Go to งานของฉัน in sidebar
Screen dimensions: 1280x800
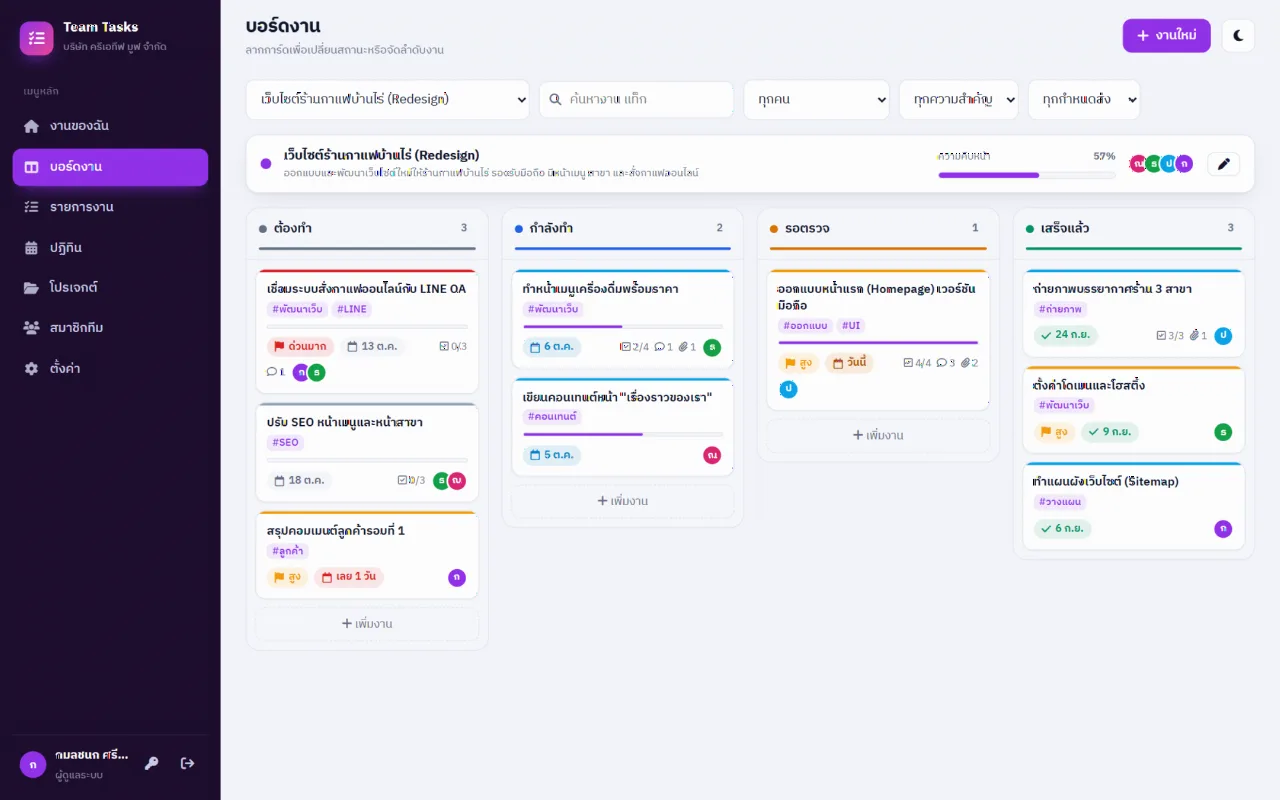point(110,126)
